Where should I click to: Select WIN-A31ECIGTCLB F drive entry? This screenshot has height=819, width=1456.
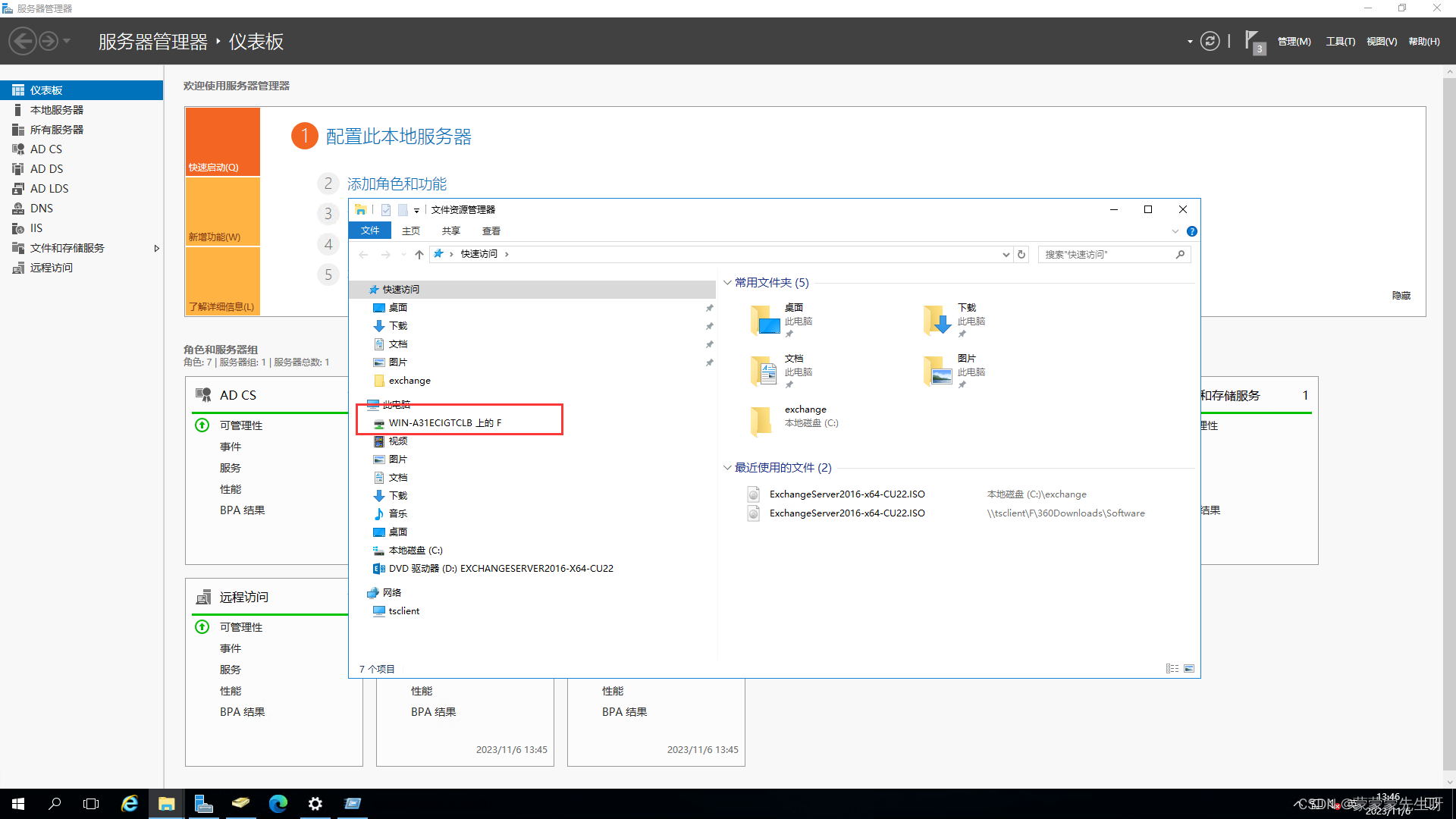point(444,423)
